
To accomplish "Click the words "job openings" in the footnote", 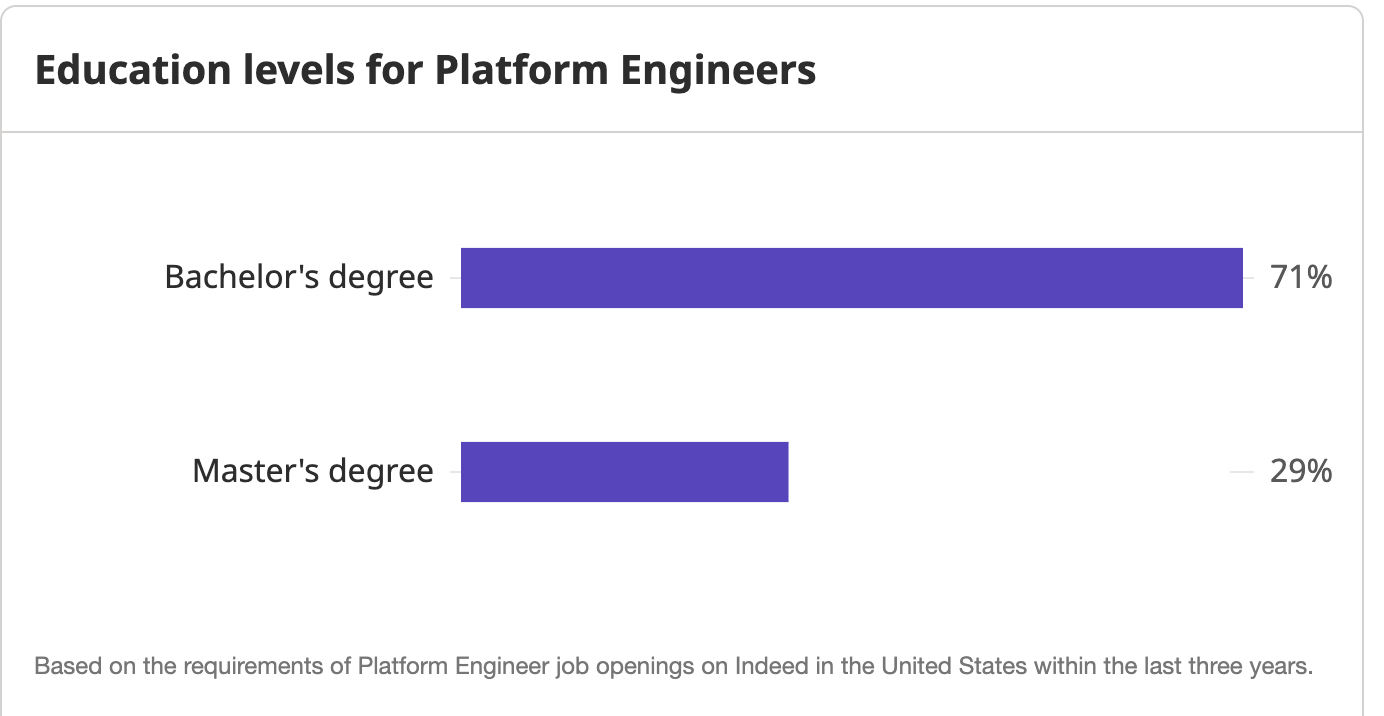I will [x=560, y=666].
